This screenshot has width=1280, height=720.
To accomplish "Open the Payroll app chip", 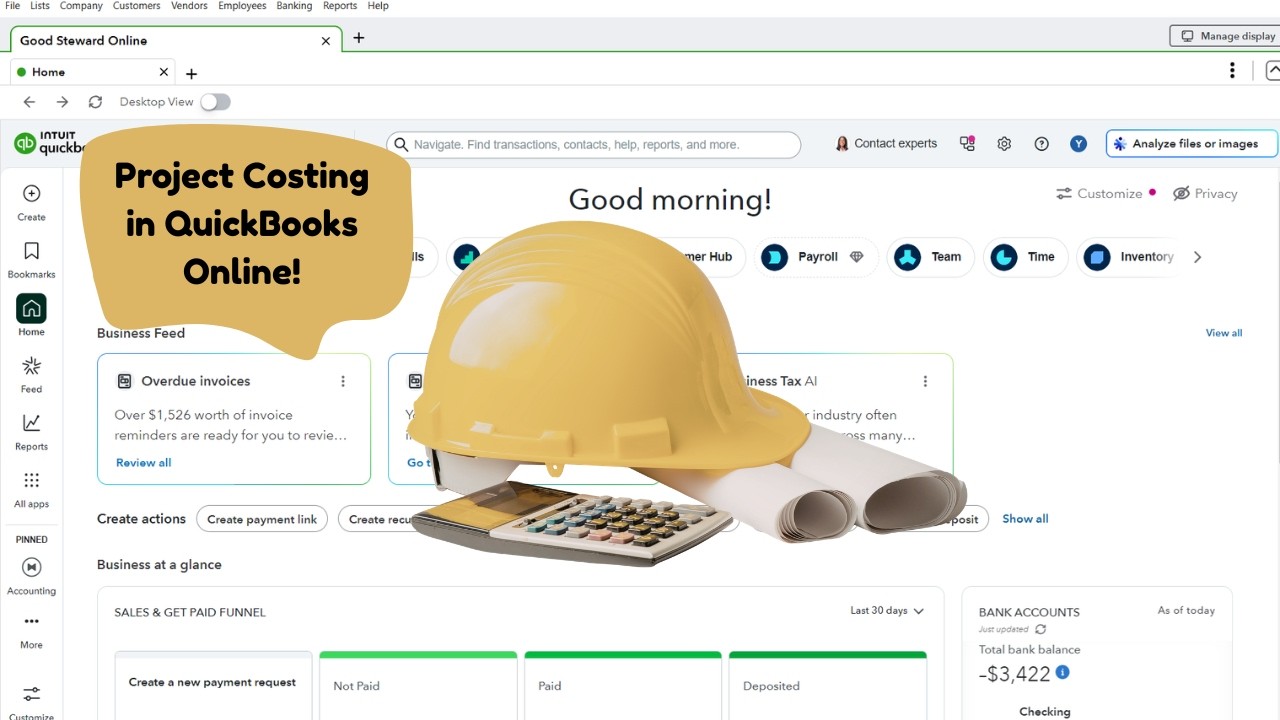I will click(x=816, y=257).
